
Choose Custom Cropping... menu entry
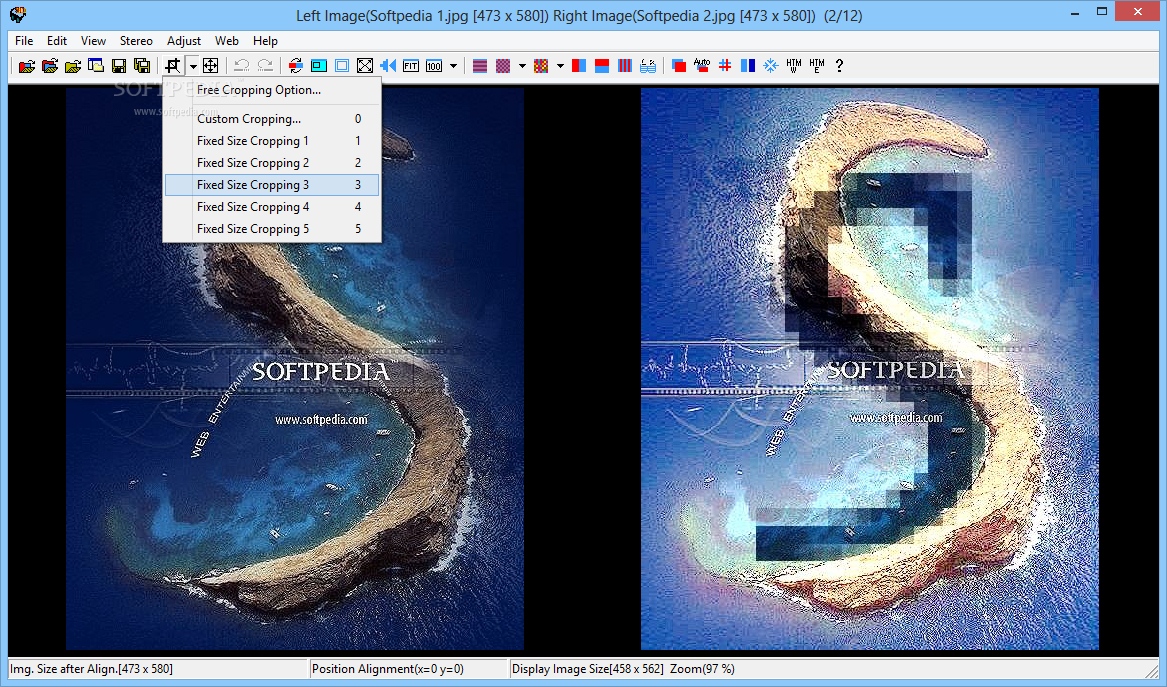pos(272,119)
